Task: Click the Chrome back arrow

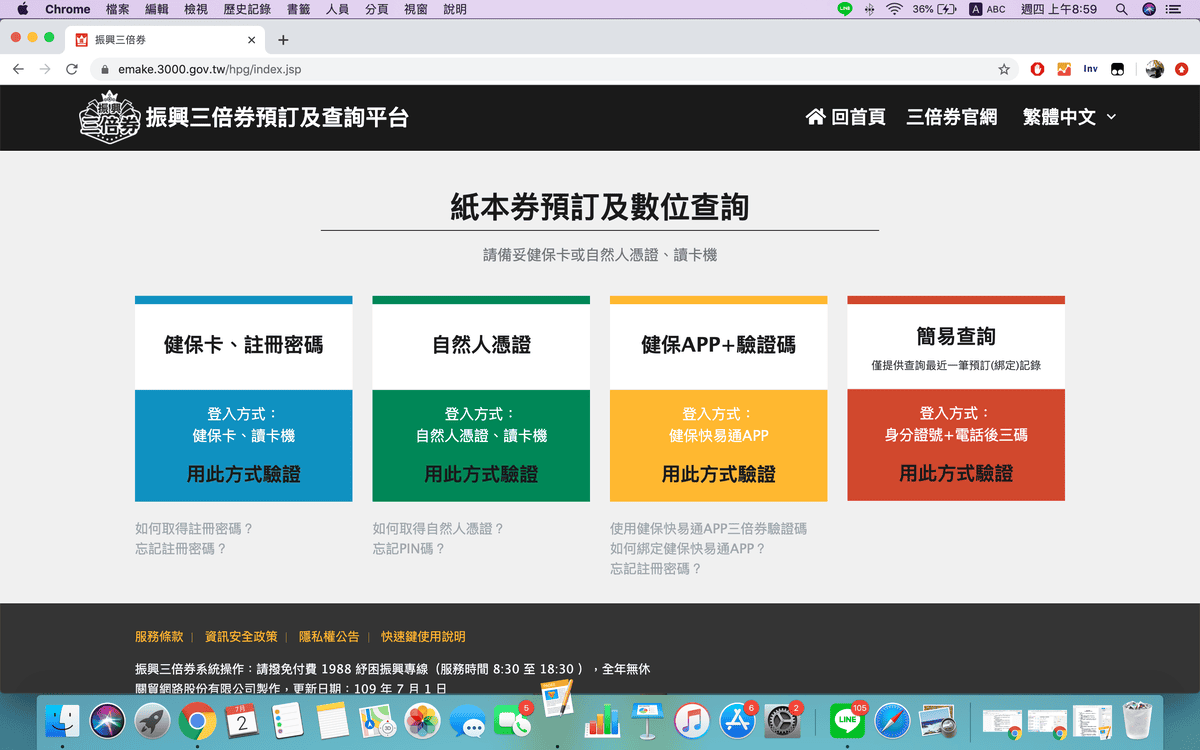Action: [x=18, y=69]
